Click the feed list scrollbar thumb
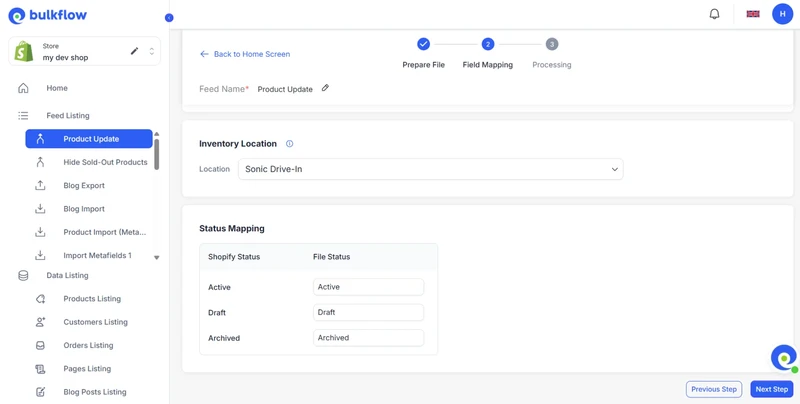 point(157,154)
